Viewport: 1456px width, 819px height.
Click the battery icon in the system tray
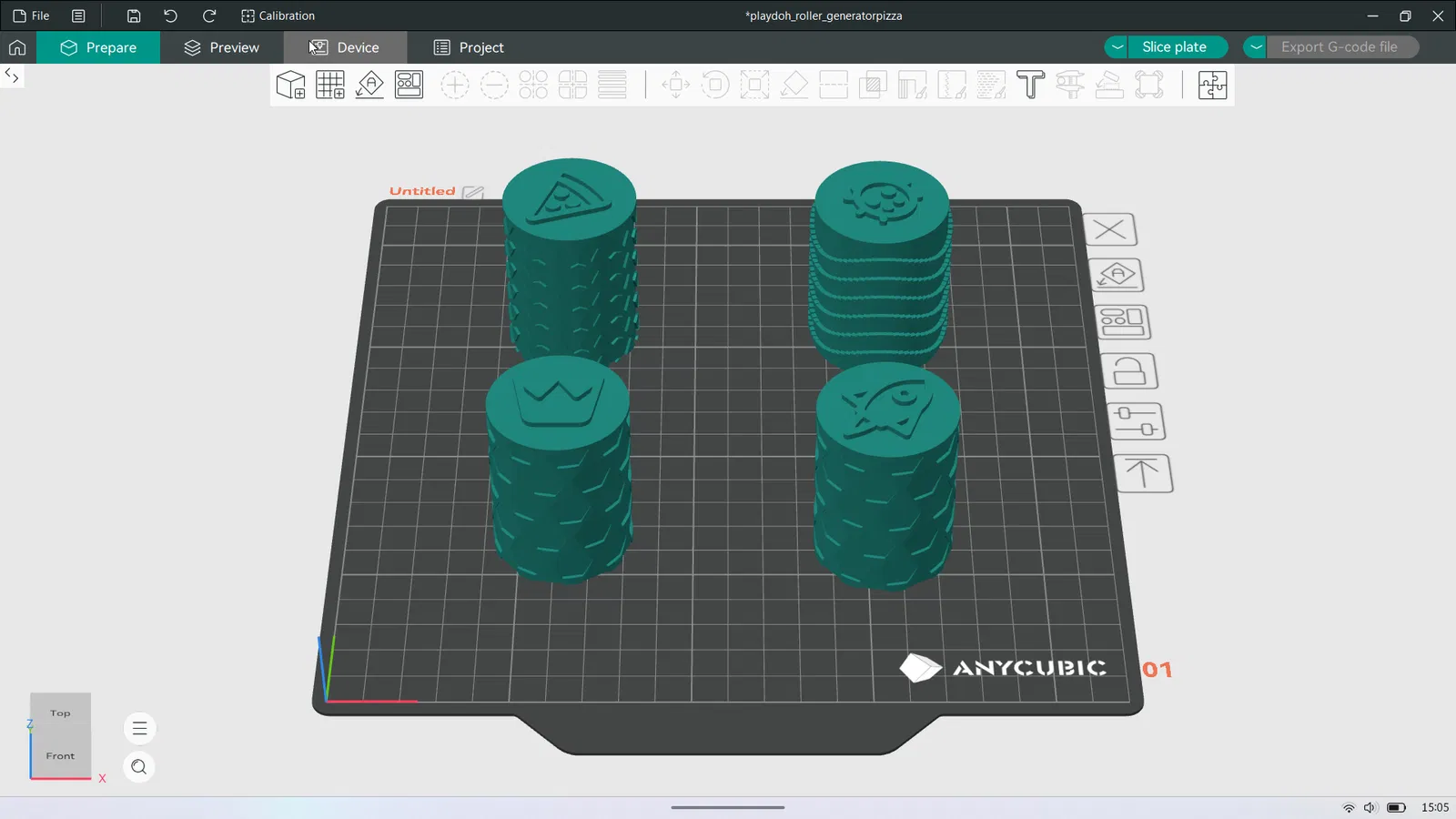point(1397,807)
